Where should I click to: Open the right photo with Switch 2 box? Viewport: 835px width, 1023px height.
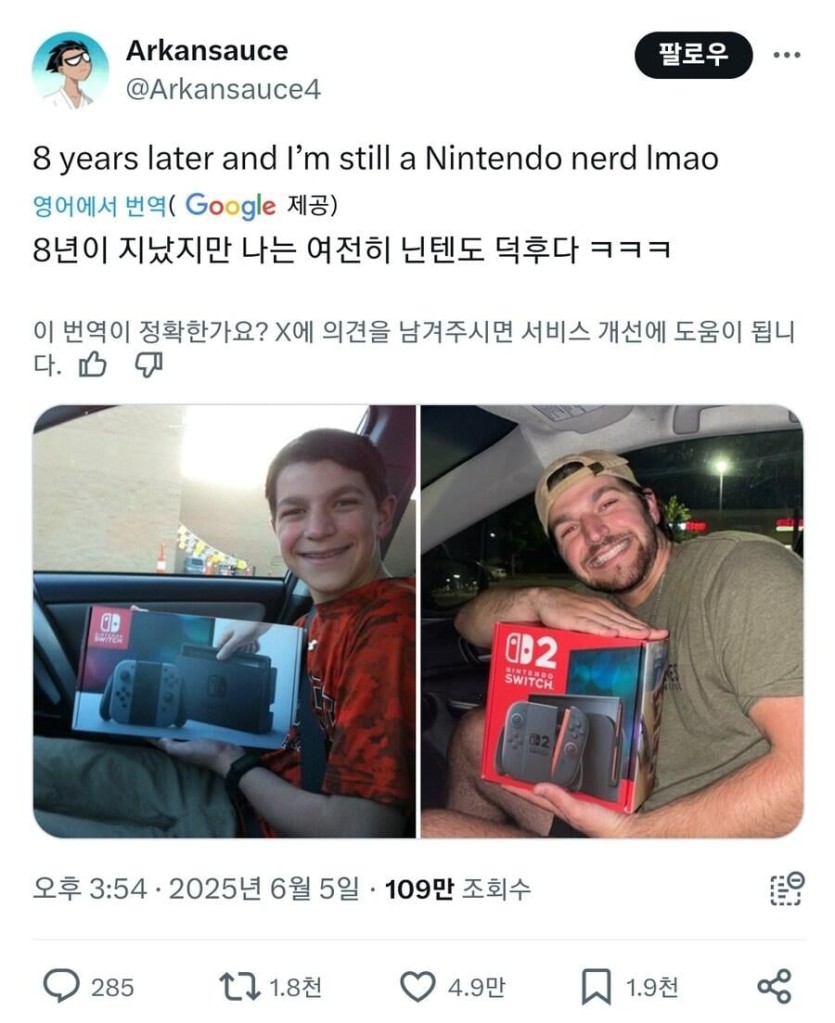(x=613, y=621)
